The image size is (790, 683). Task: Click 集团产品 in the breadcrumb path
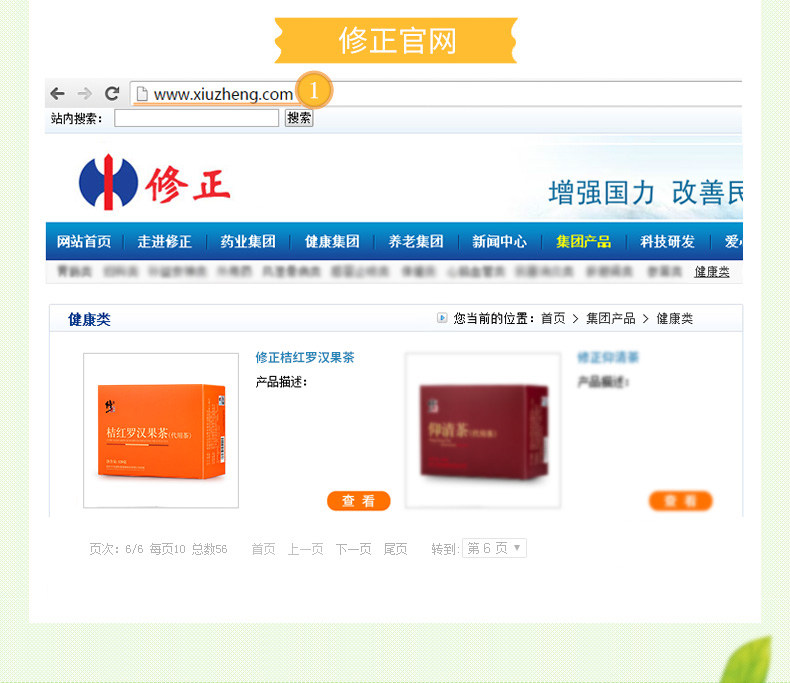[610, 318]
